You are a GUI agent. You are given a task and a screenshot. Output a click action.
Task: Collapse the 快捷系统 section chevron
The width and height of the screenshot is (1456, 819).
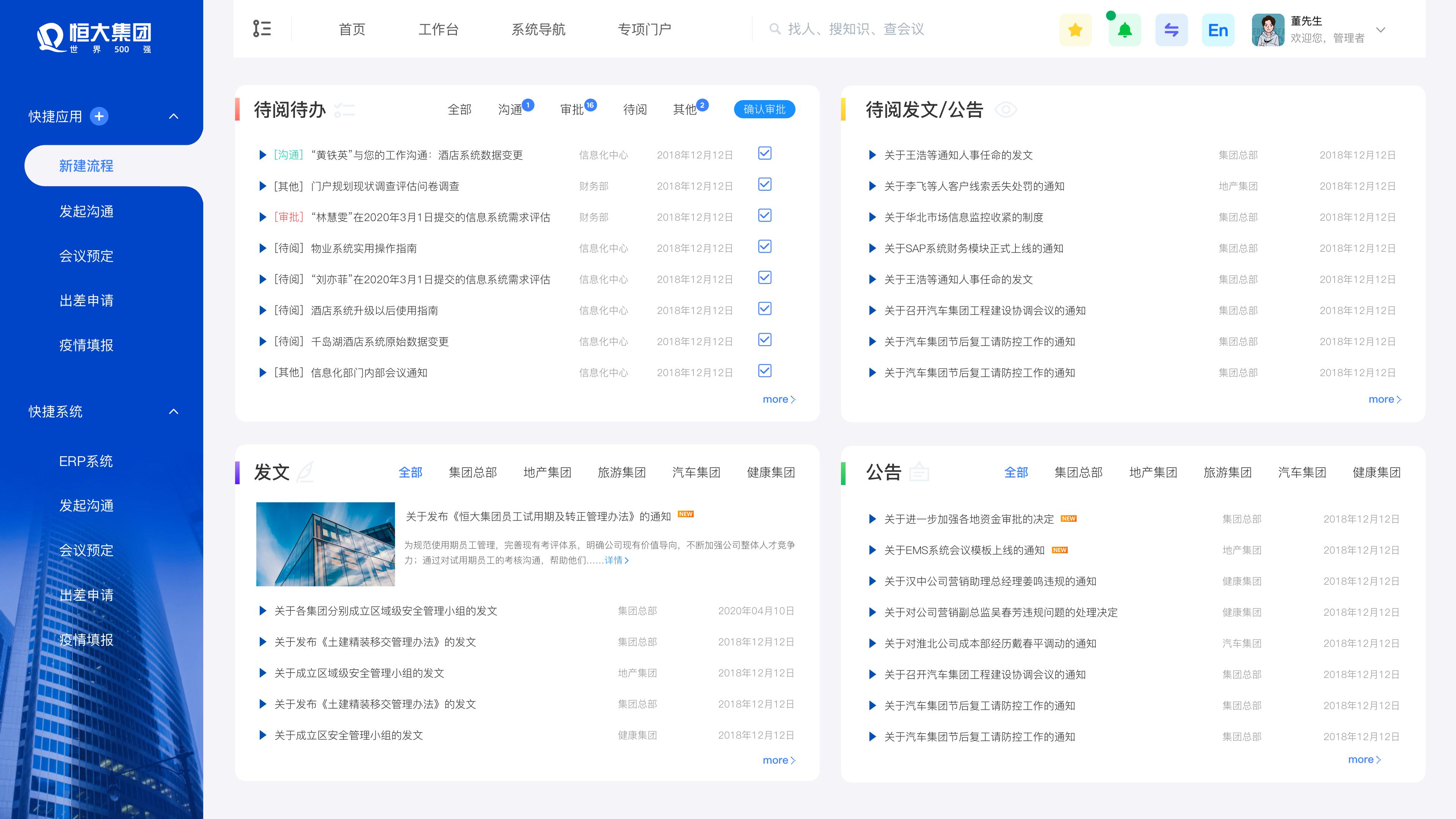coord(174,411)
